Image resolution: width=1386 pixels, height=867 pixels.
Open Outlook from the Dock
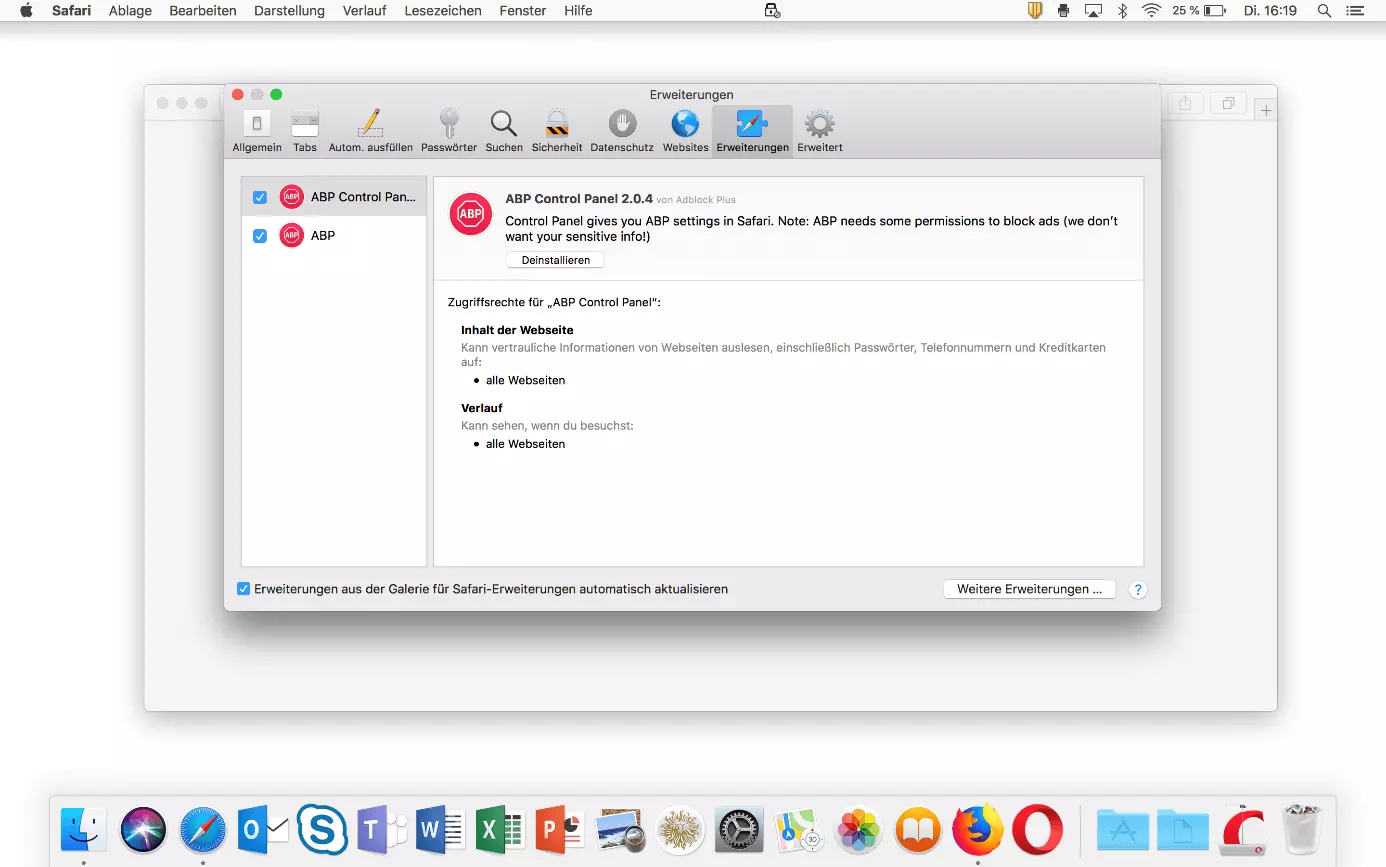263,829
